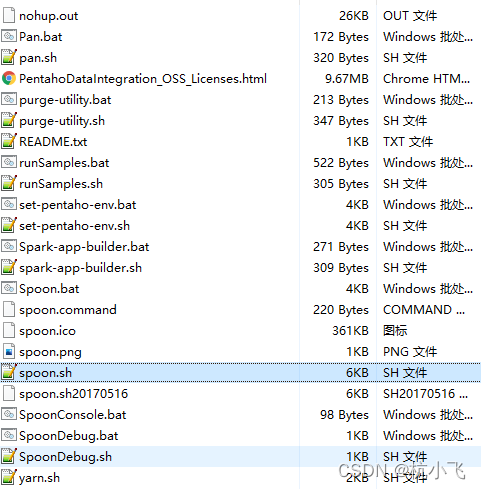Click the spoon.command file icon

(x=9, y=309)
